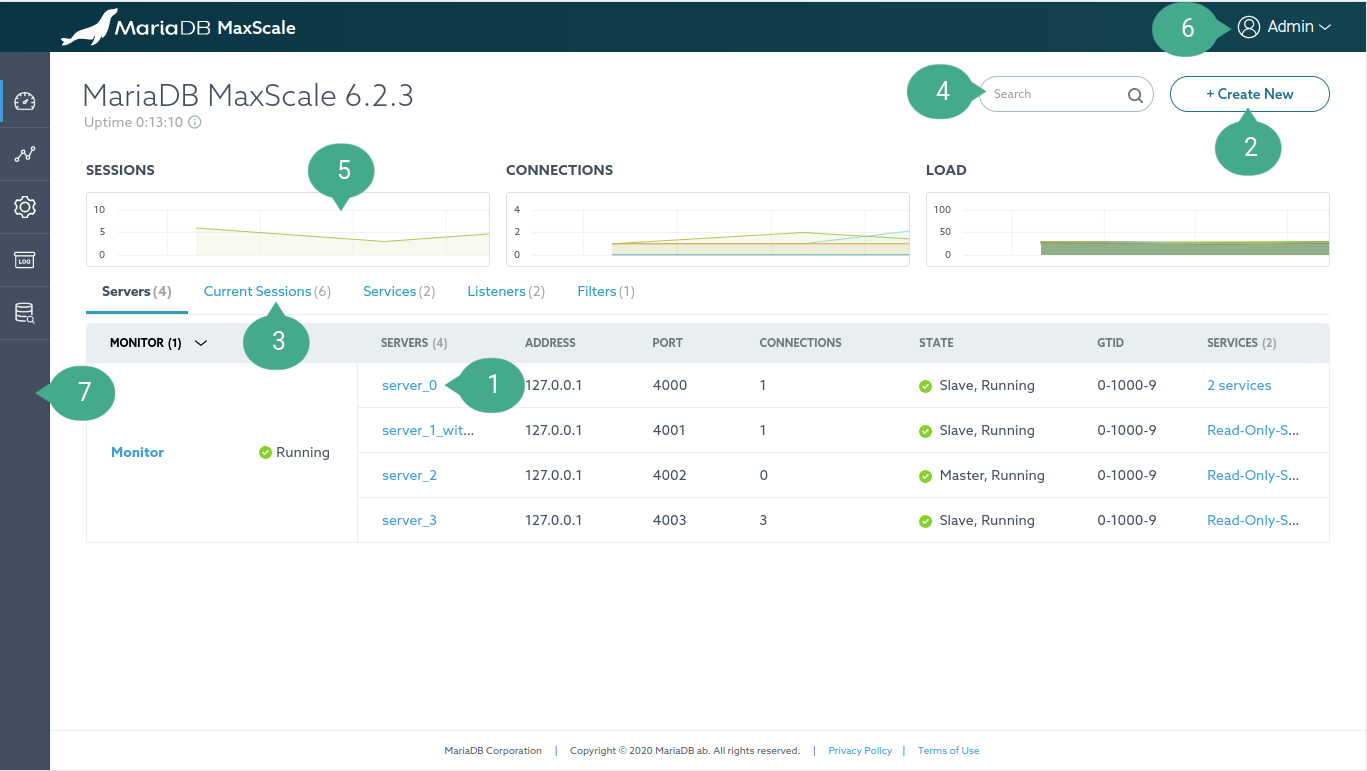The image size is (1367, 771).
Task: Open the Visualization graph icon in sidebar
Action: (25, 154)
